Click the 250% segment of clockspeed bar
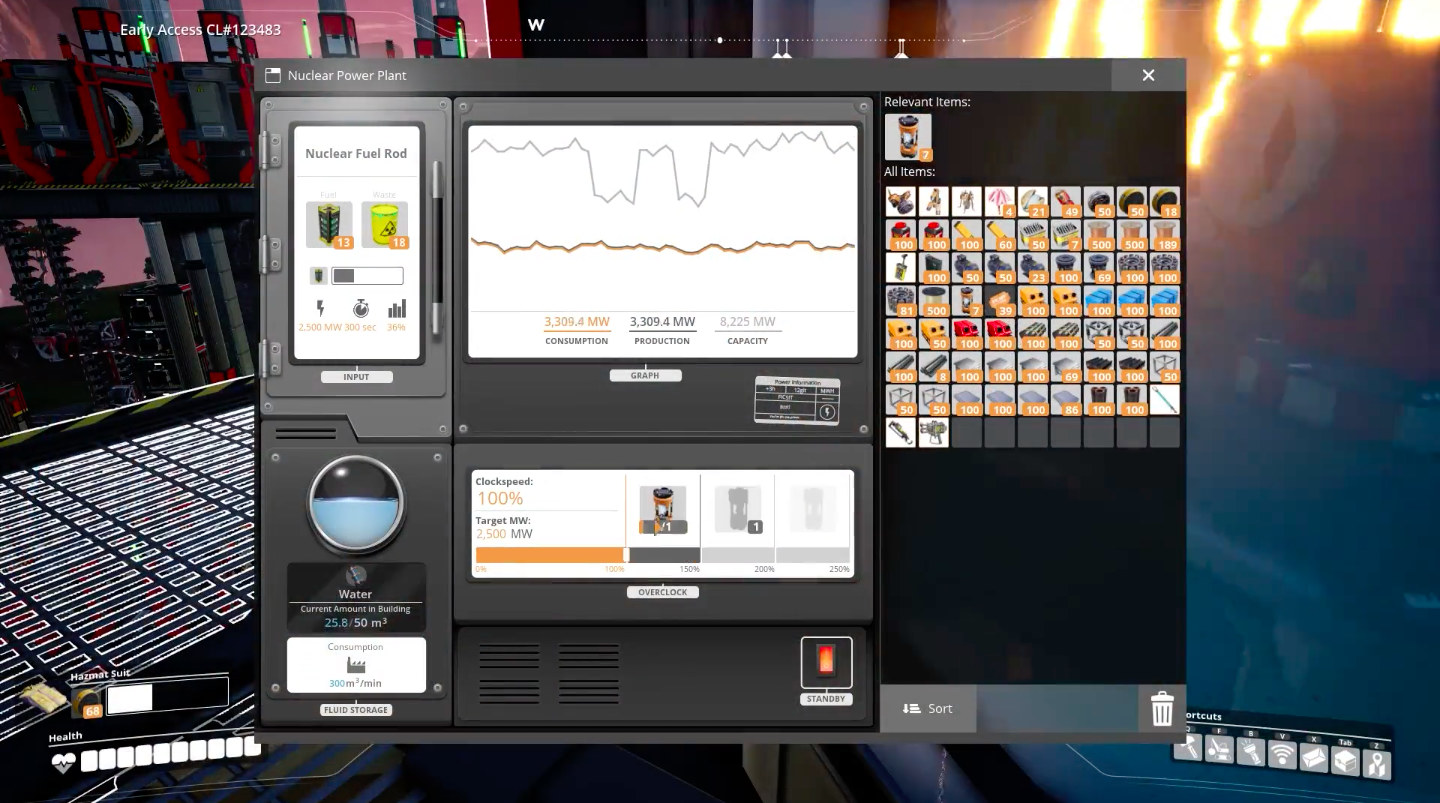Image resolution: width=1440 pixels, height=803 pixels. tap(812, 555)
